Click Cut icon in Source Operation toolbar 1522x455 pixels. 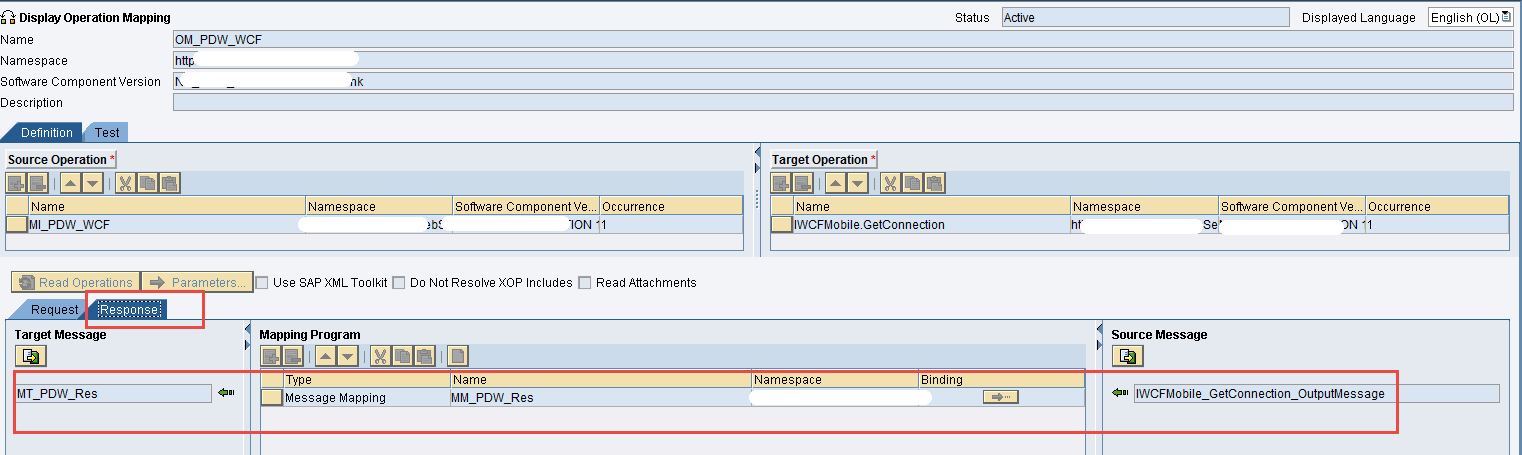coord(125,183)
